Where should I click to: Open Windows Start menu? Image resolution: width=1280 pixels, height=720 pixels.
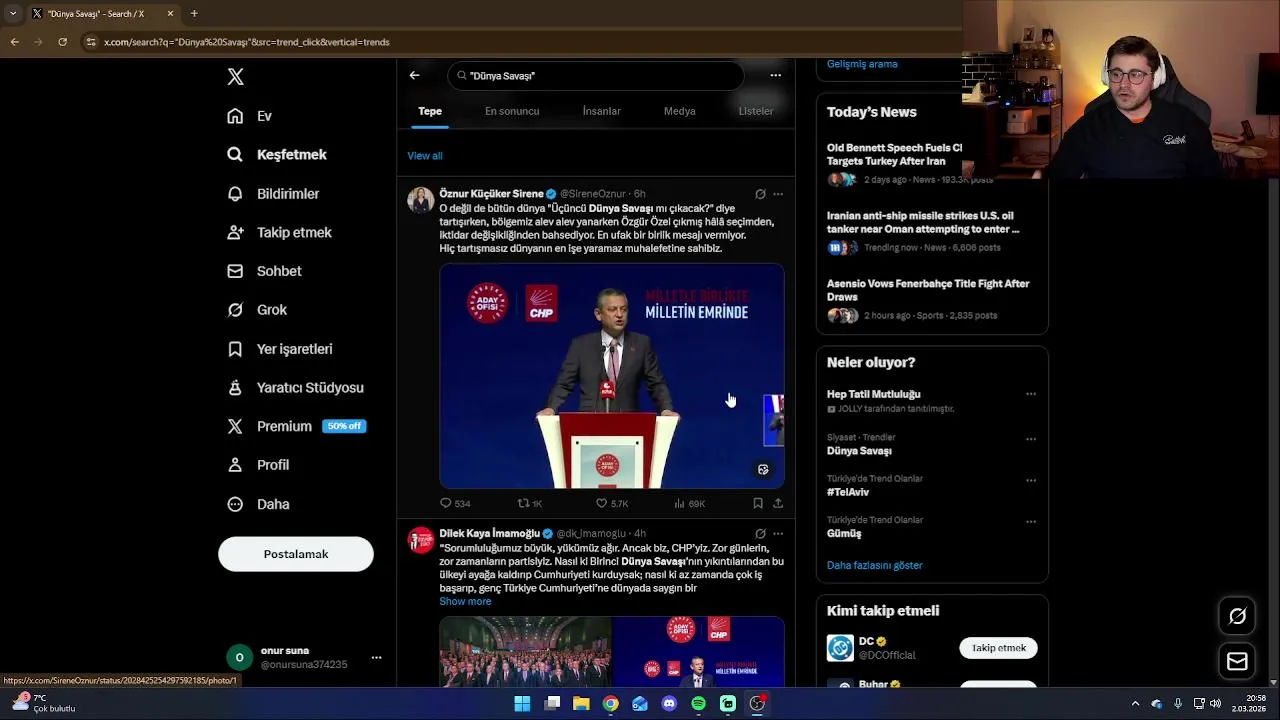pos(522,704)
